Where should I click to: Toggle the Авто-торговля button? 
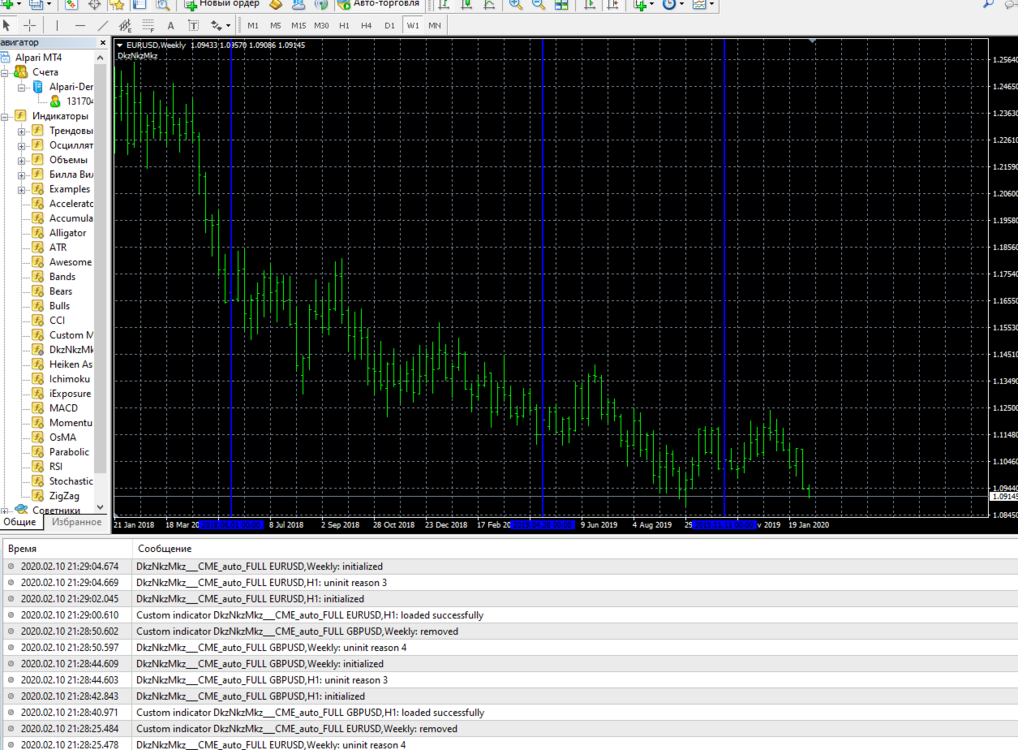click(x=379, y=5)
